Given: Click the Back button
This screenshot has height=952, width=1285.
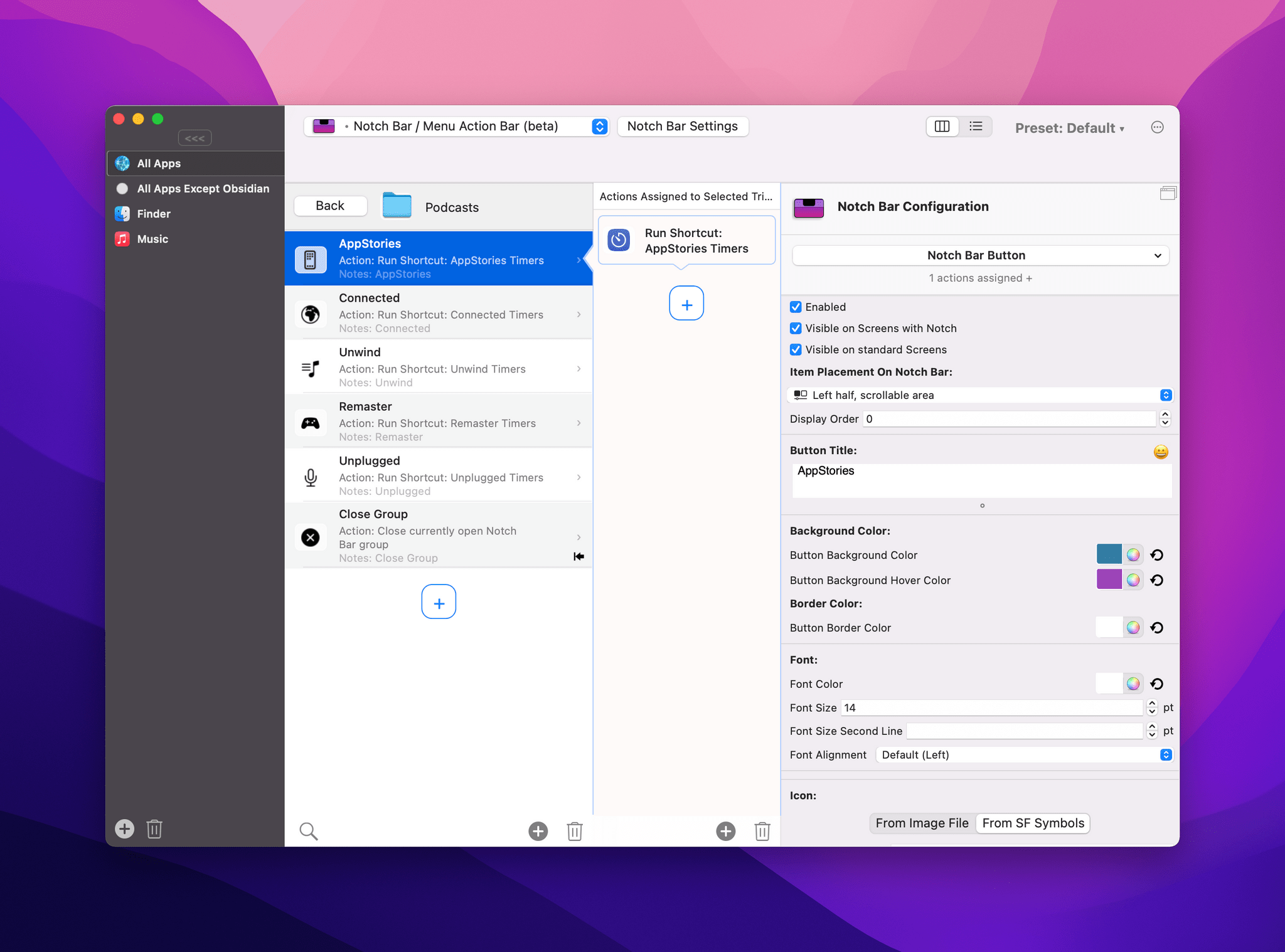Looking at the screenshot, I should tap(330, 206).
